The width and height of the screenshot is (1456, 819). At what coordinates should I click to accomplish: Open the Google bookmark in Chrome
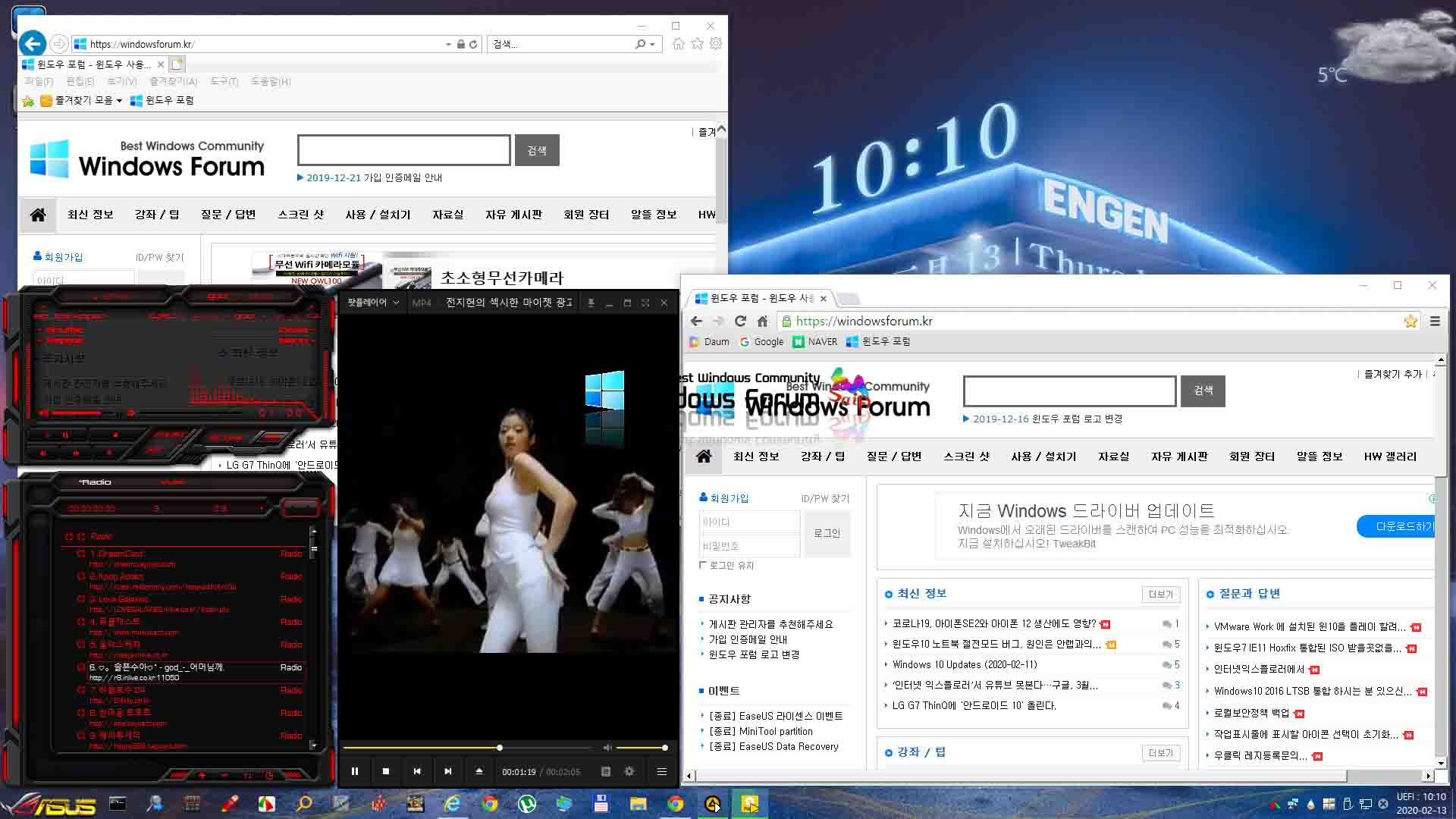pyautogui.click(x=761, y=342)
